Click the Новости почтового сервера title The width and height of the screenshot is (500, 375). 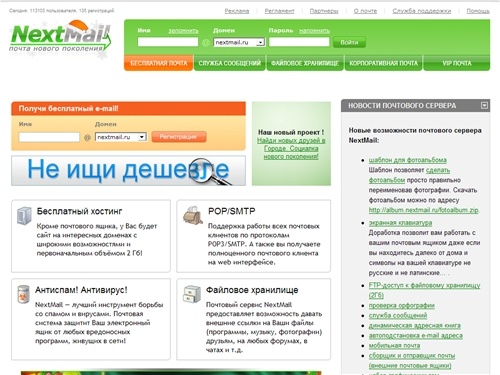click(402, 106)
